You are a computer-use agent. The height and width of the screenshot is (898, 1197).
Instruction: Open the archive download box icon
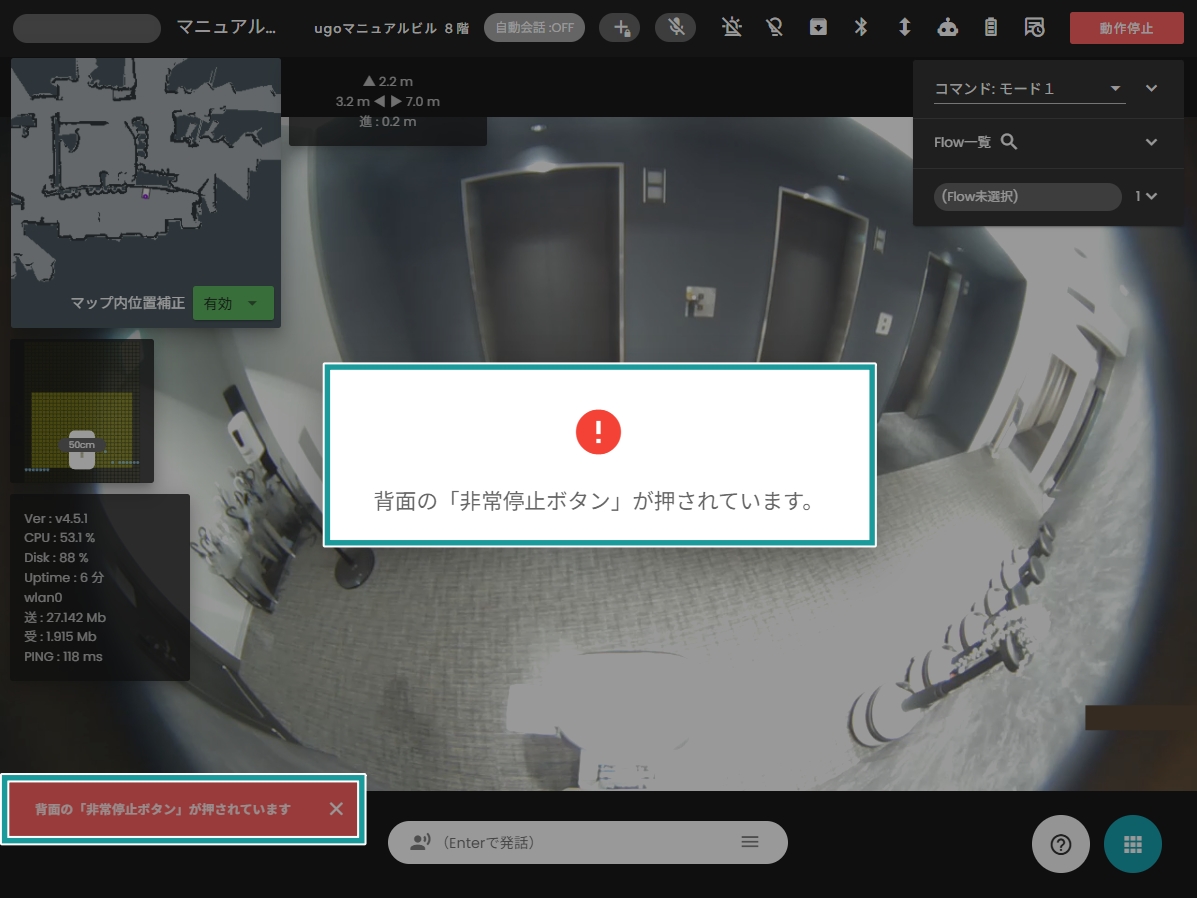point(818,27)
